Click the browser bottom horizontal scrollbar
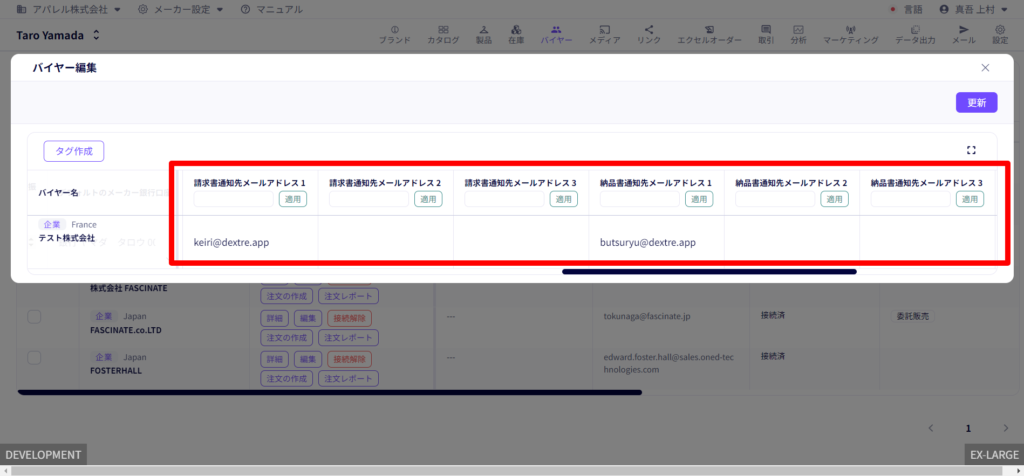This screenshot has width=1024, height=476. point(508,471)
